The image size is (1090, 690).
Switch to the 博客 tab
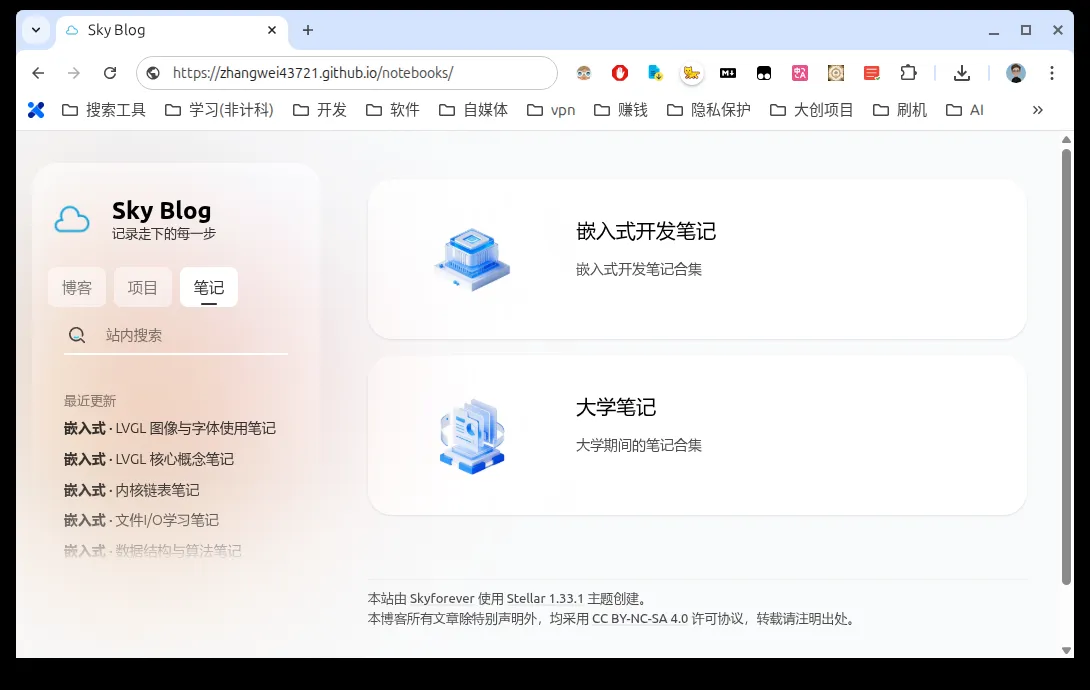pos(77,287)
